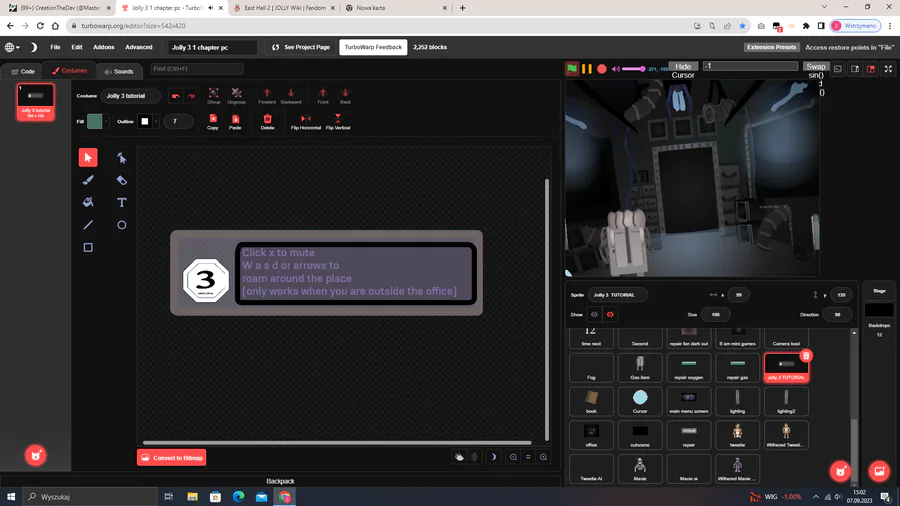Move selection Forward one layer

click(267, 96)
